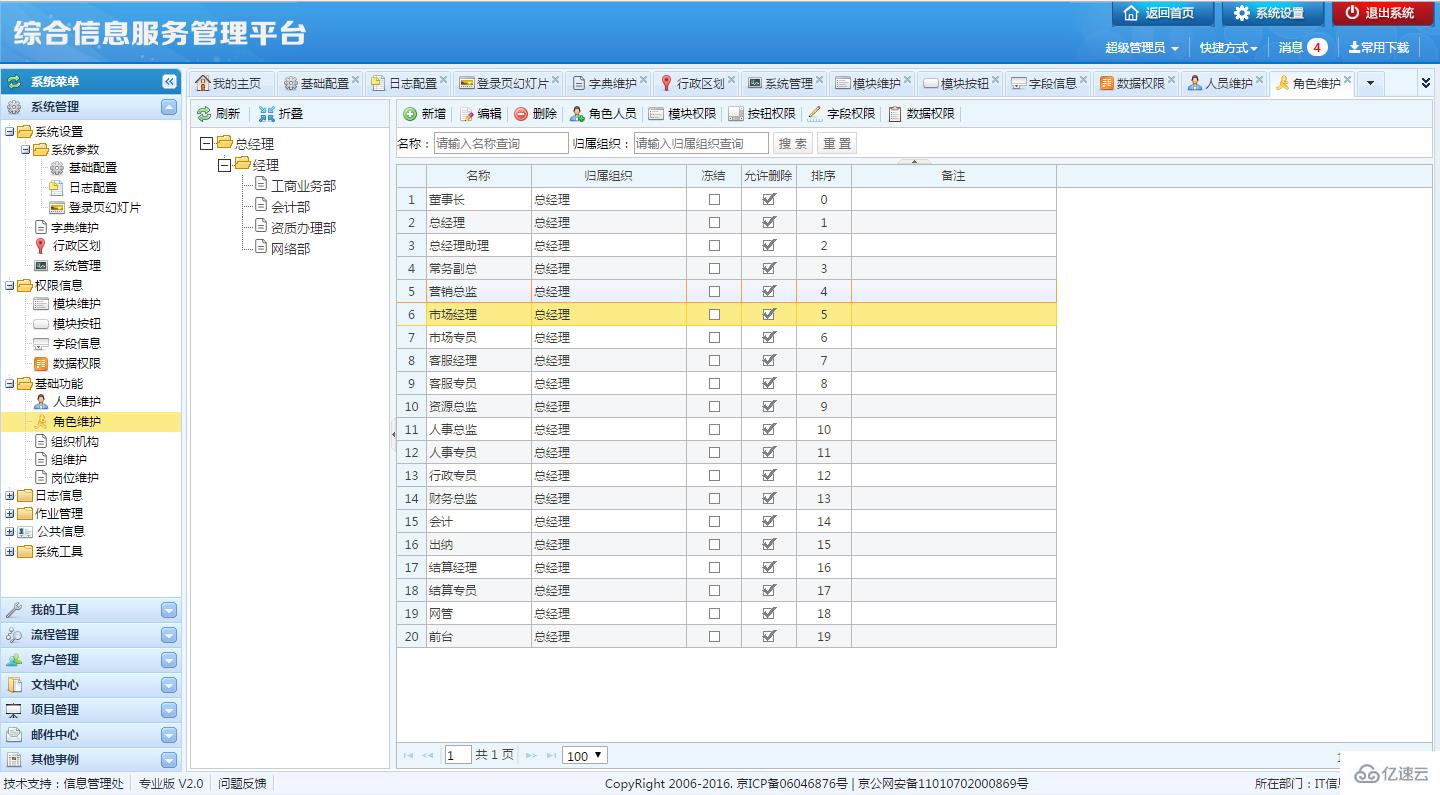Collapse the 经理 tree node

[x=224, y=165]
